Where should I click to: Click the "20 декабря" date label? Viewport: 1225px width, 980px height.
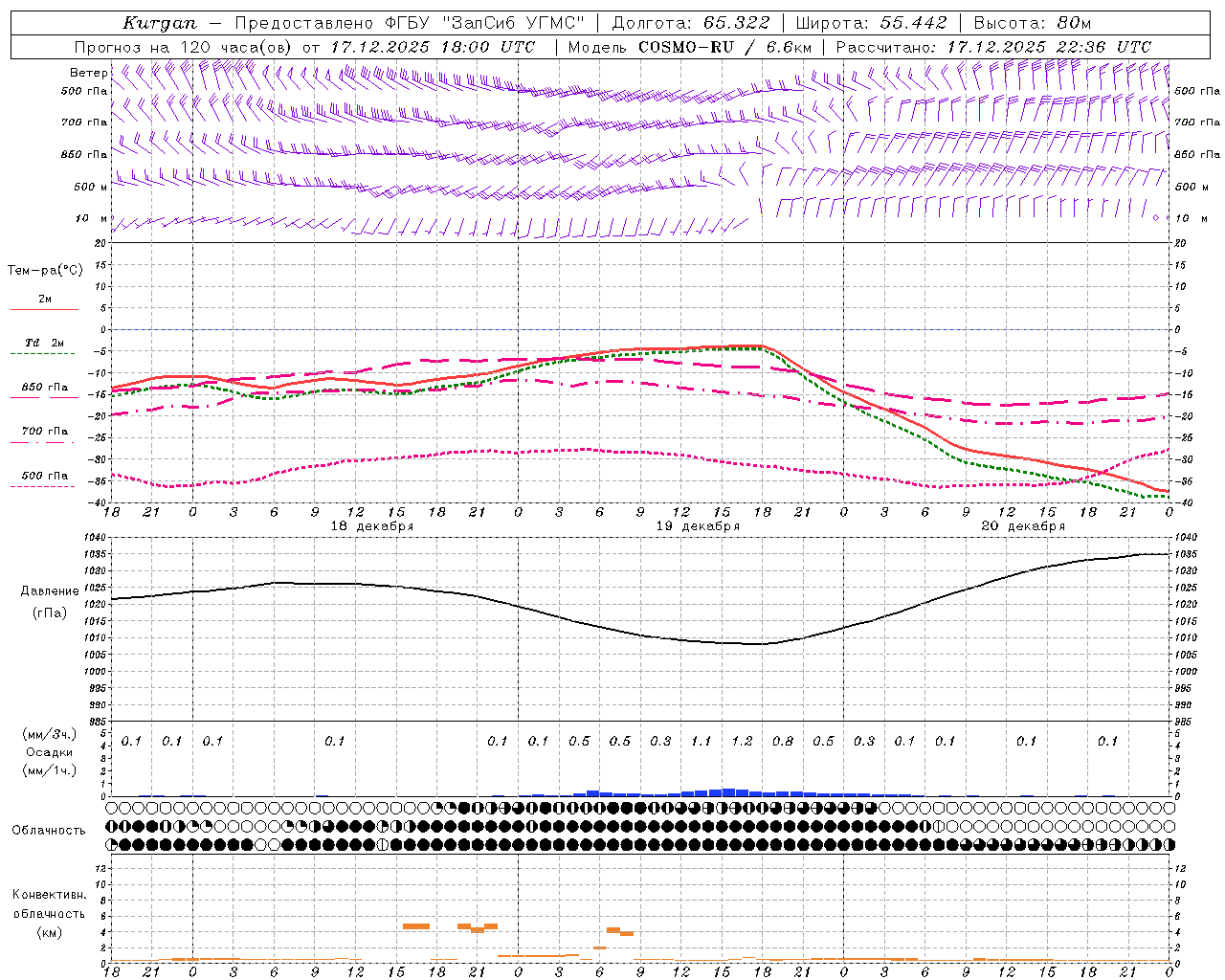(x=1023, y=526)
